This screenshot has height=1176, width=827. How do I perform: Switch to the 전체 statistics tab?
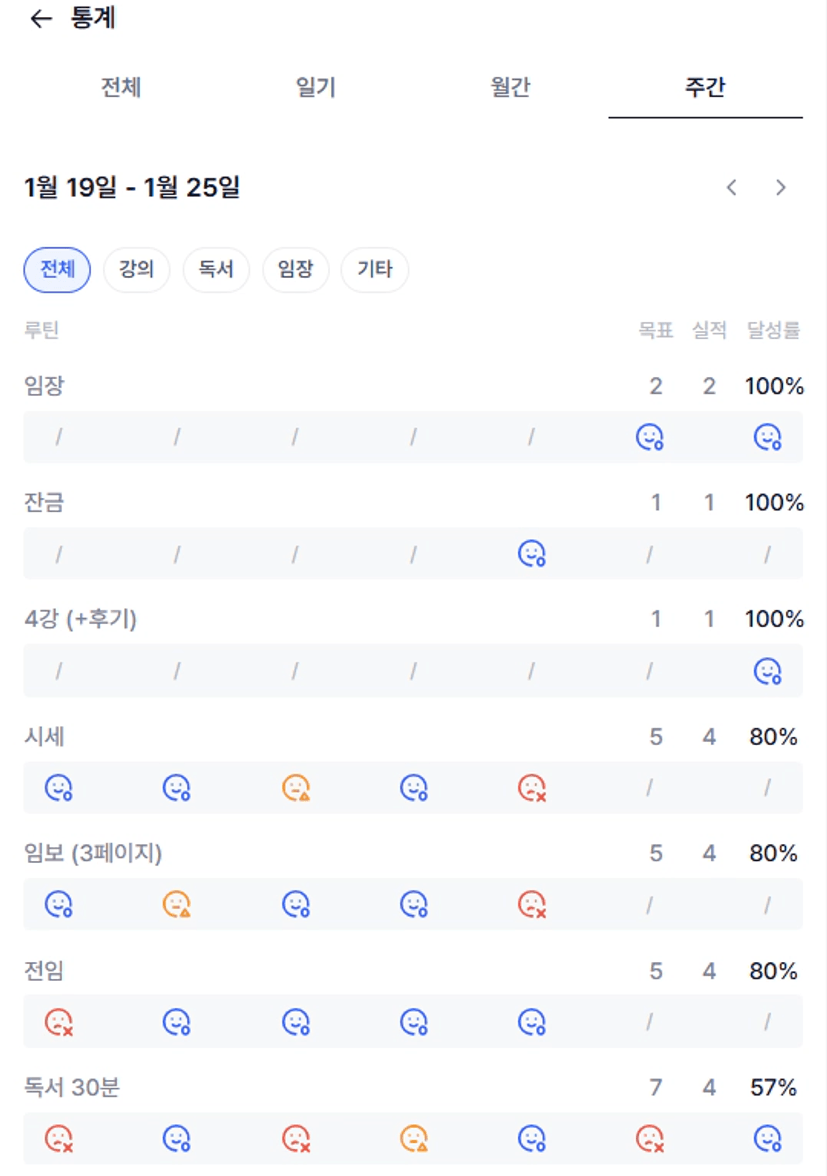(121, 87)
